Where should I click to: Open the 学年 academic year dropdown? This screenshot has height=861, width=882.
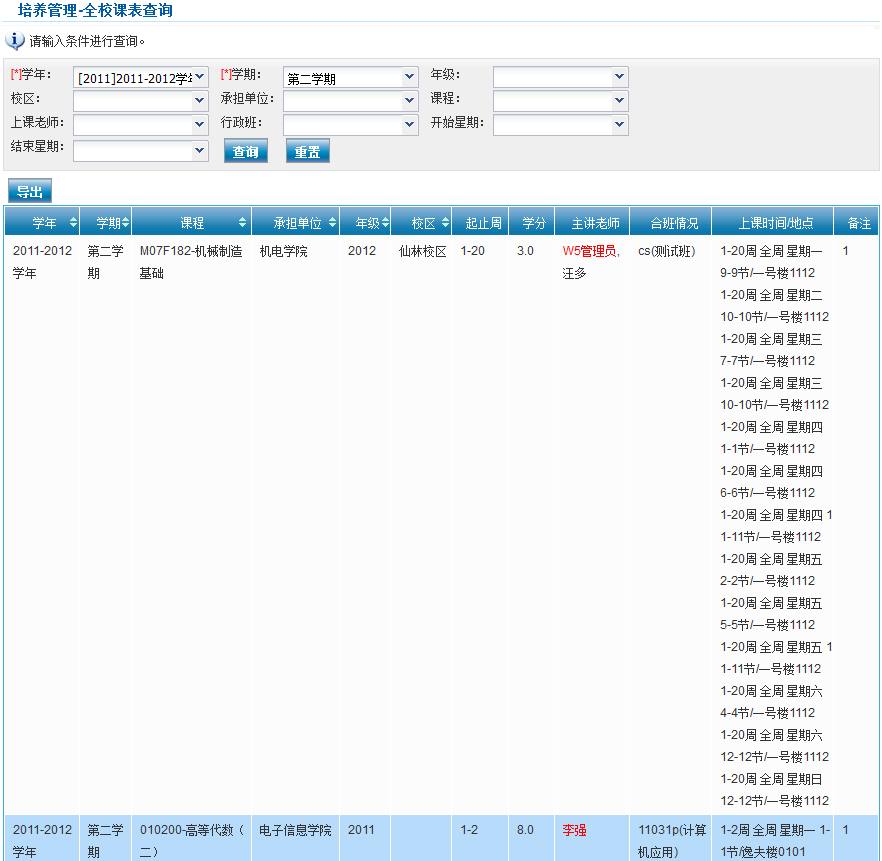(141, 77)
